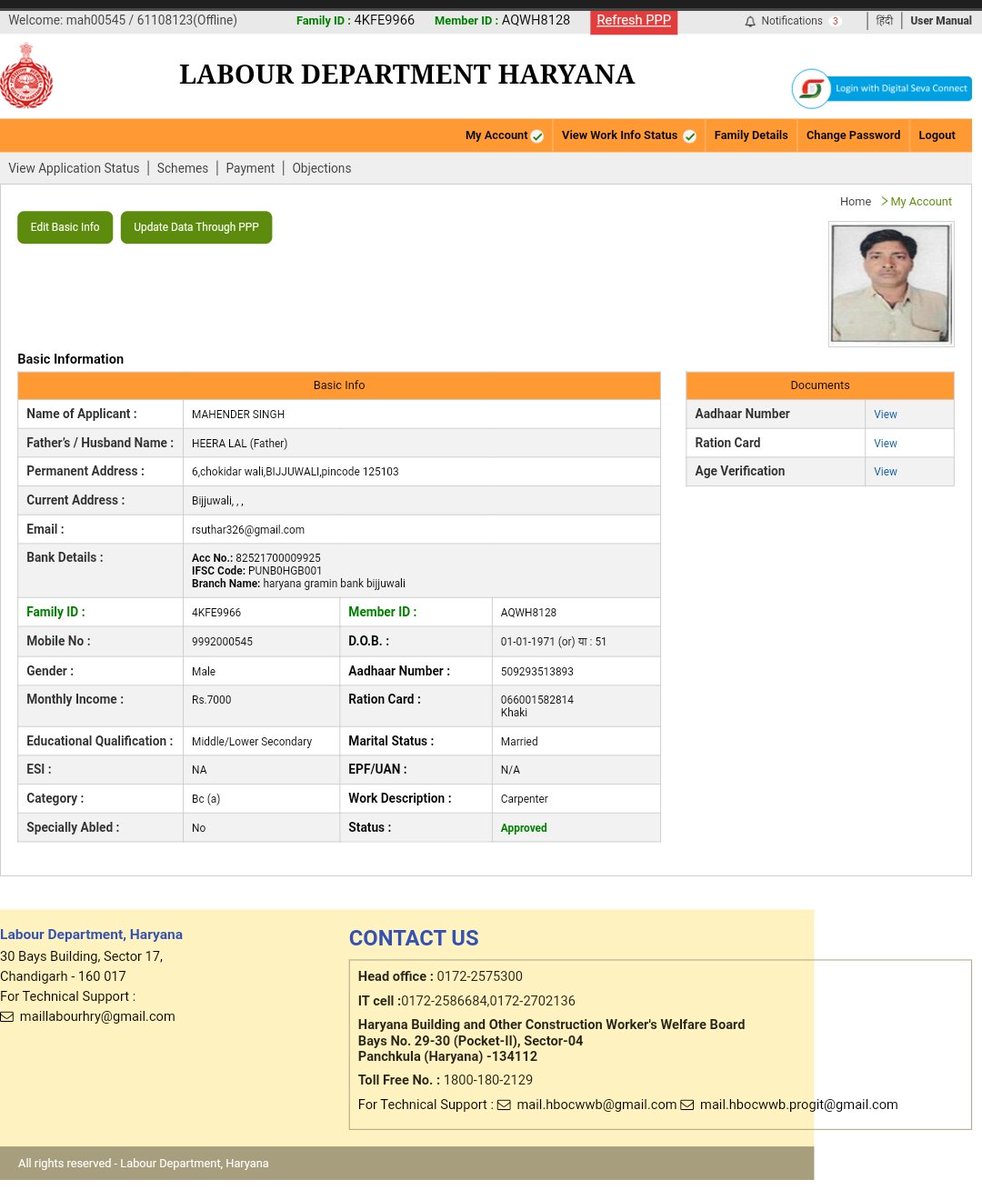Click the Edit Basic Info button

point(65,227)
